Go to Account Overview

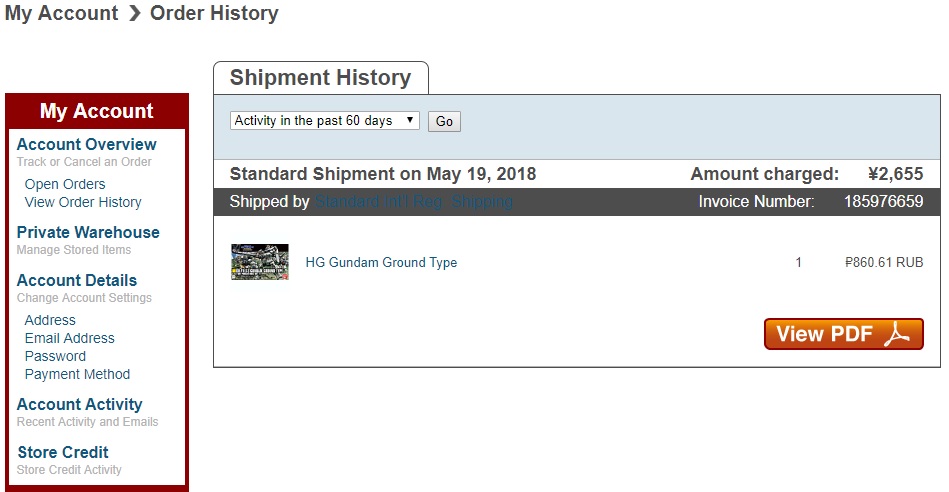pos(86,145)
